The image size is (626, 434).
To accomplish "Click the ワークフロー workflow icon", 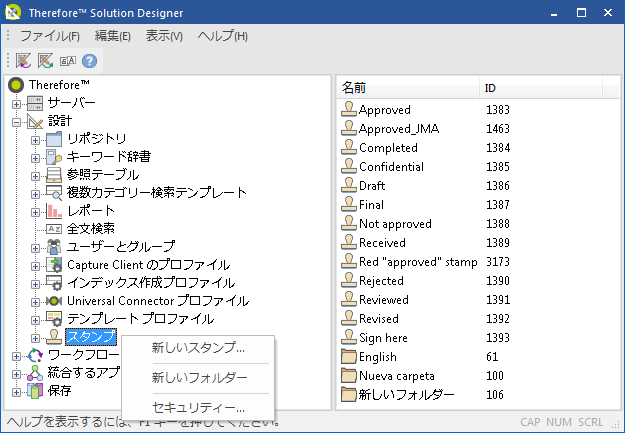I will tap(35, 355).
